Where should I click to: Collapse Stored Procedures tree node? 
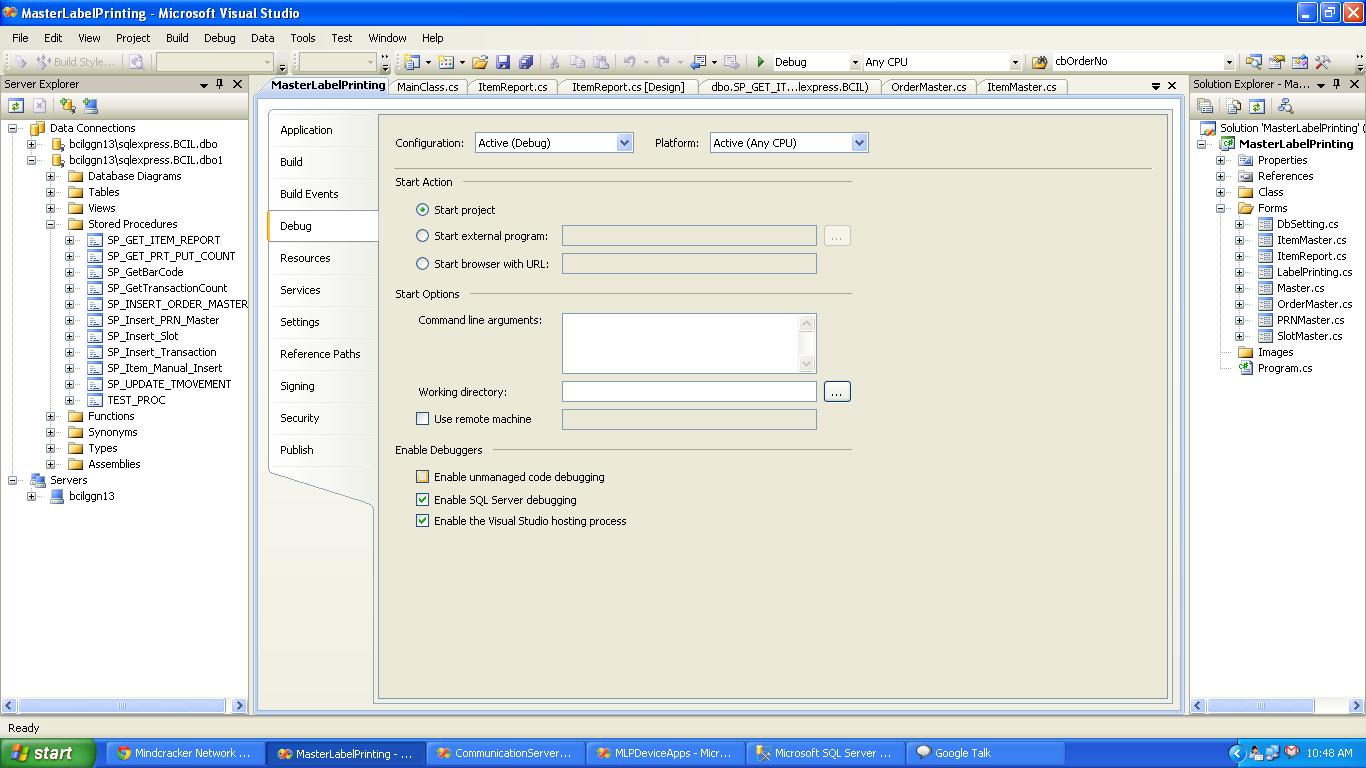pyautogui.click(x=50, y=224)
